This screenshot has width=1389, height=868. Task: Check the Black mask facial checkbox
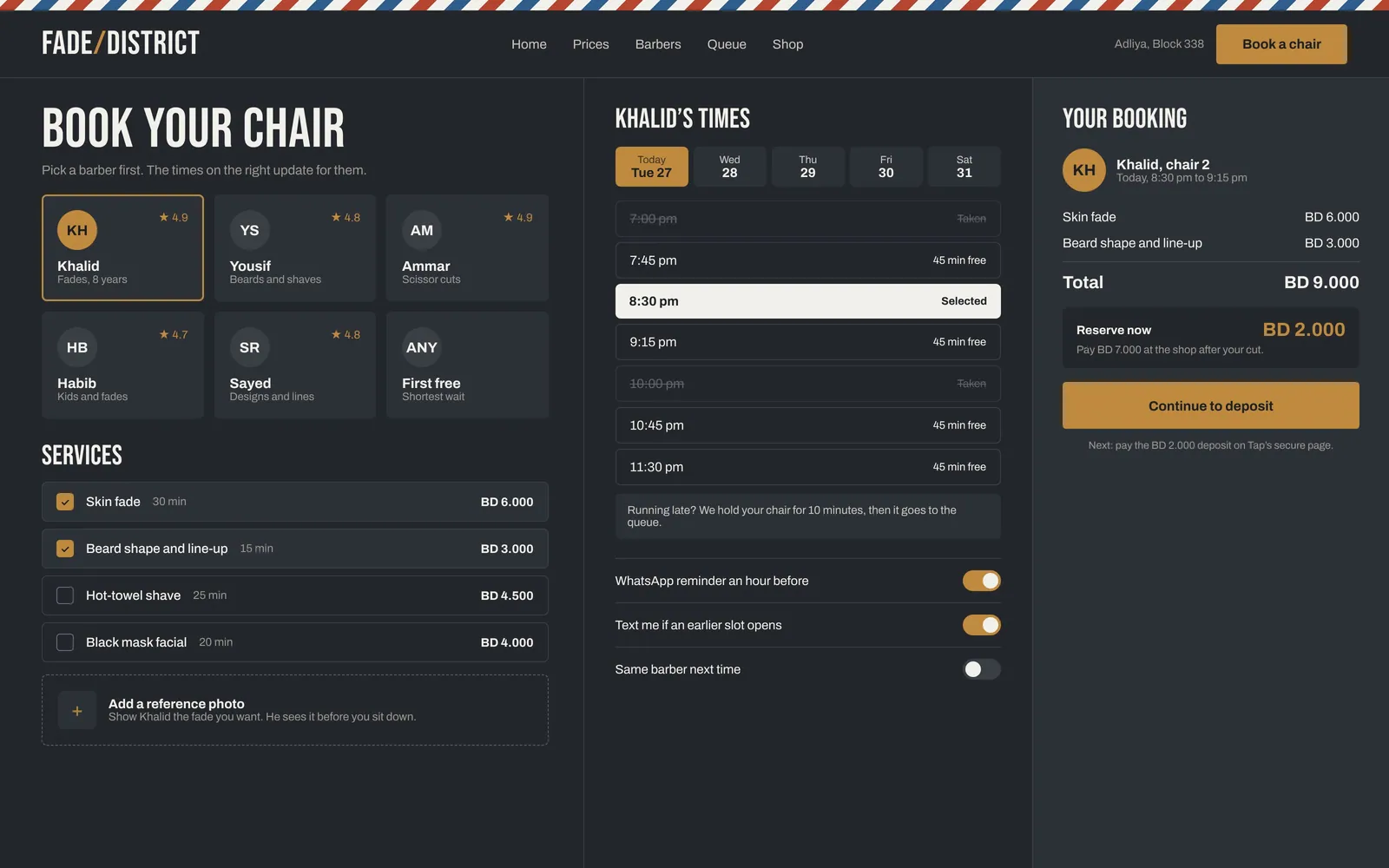click(x=65, y=642)
